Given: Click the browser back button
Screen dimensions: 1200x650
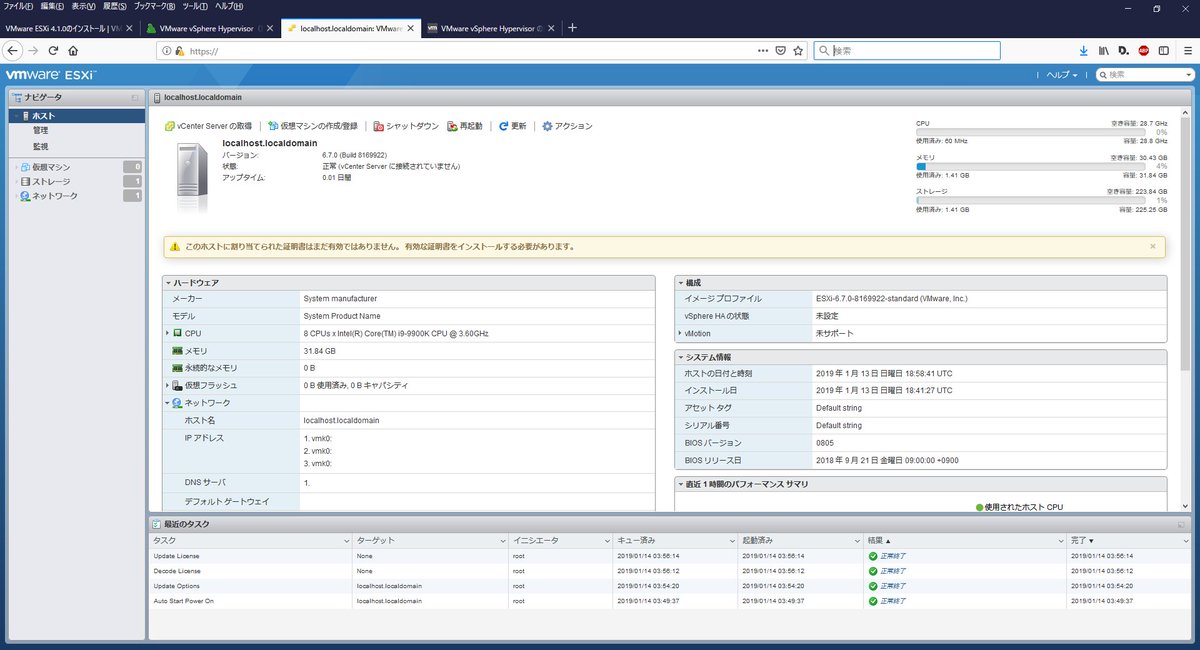Looking at the screenshot, I should click(14, 50).
